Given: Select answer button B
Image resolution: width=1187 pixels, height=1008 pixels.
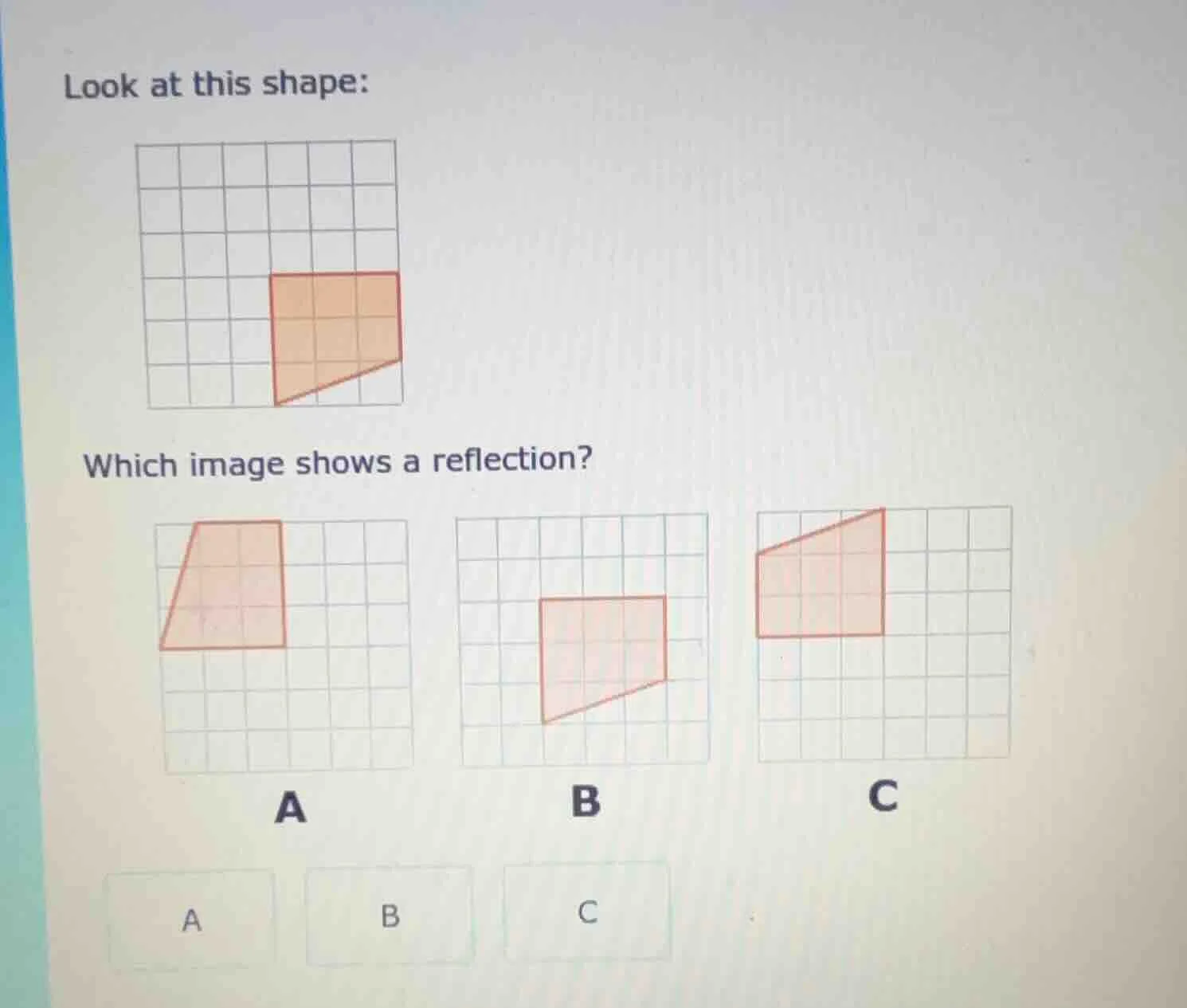Looking at the screenshot, I should (x=390, y=916).
